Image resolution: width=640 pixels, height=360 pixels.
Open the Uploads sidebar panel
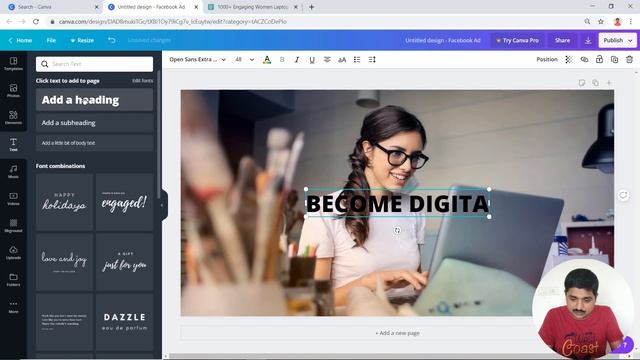(x=13, y=252)
